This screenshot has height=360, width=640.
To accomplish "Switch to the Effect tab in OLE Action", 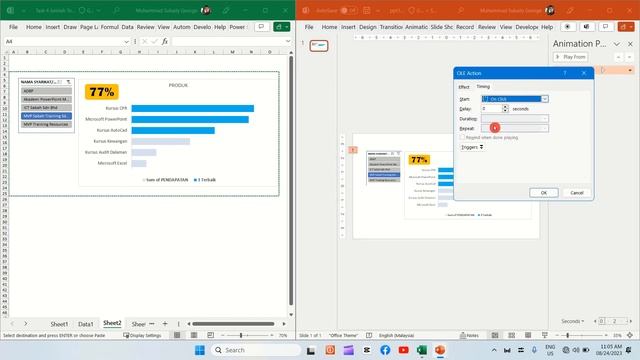I will [464, 87].
